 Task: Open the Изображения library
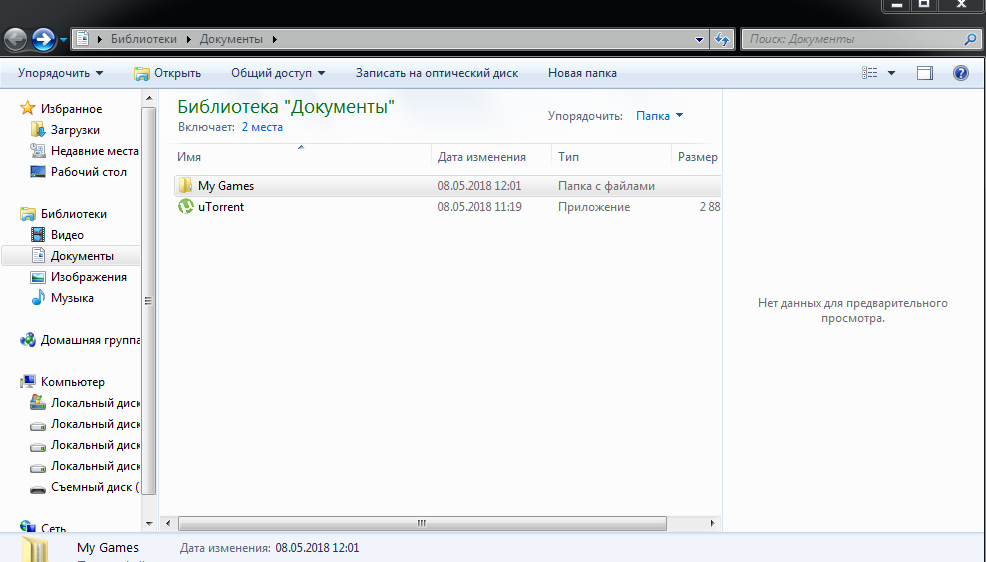point(89,277)
